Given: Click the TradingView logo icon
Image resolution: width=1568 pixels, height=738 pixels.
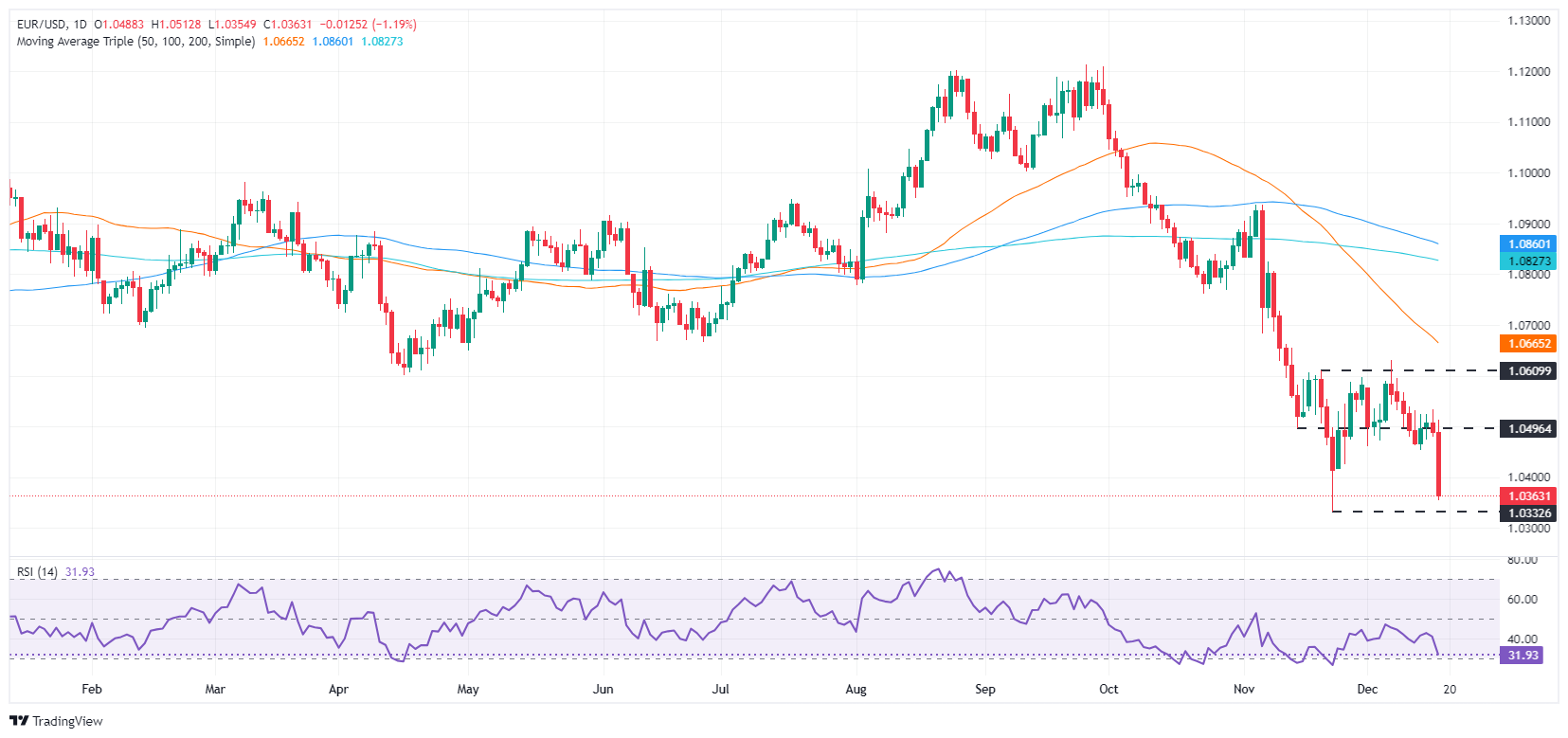Looking at the screenshot, I should 19,721.
